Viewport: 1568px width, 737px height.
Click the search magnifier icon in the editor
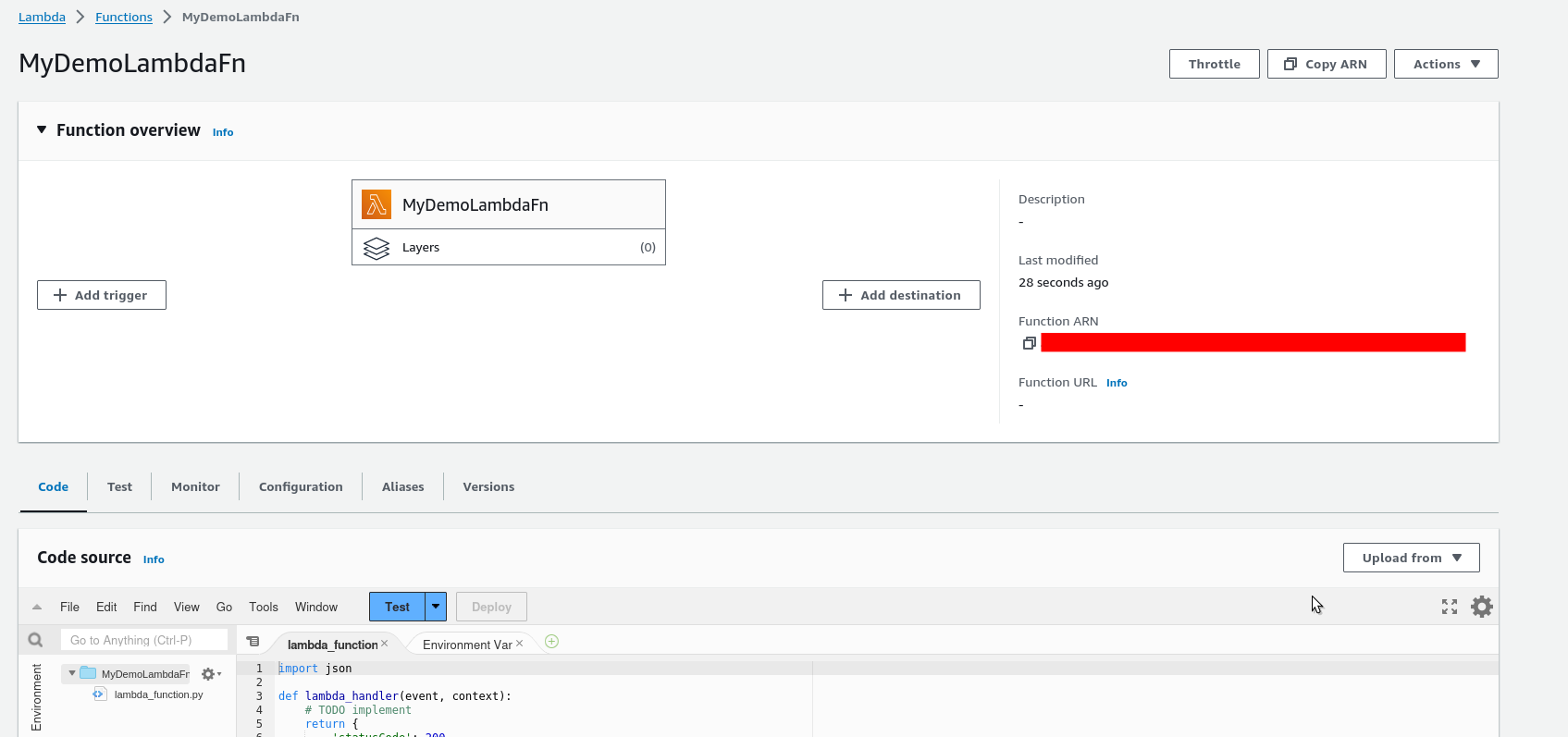click(x=35, y=640)
